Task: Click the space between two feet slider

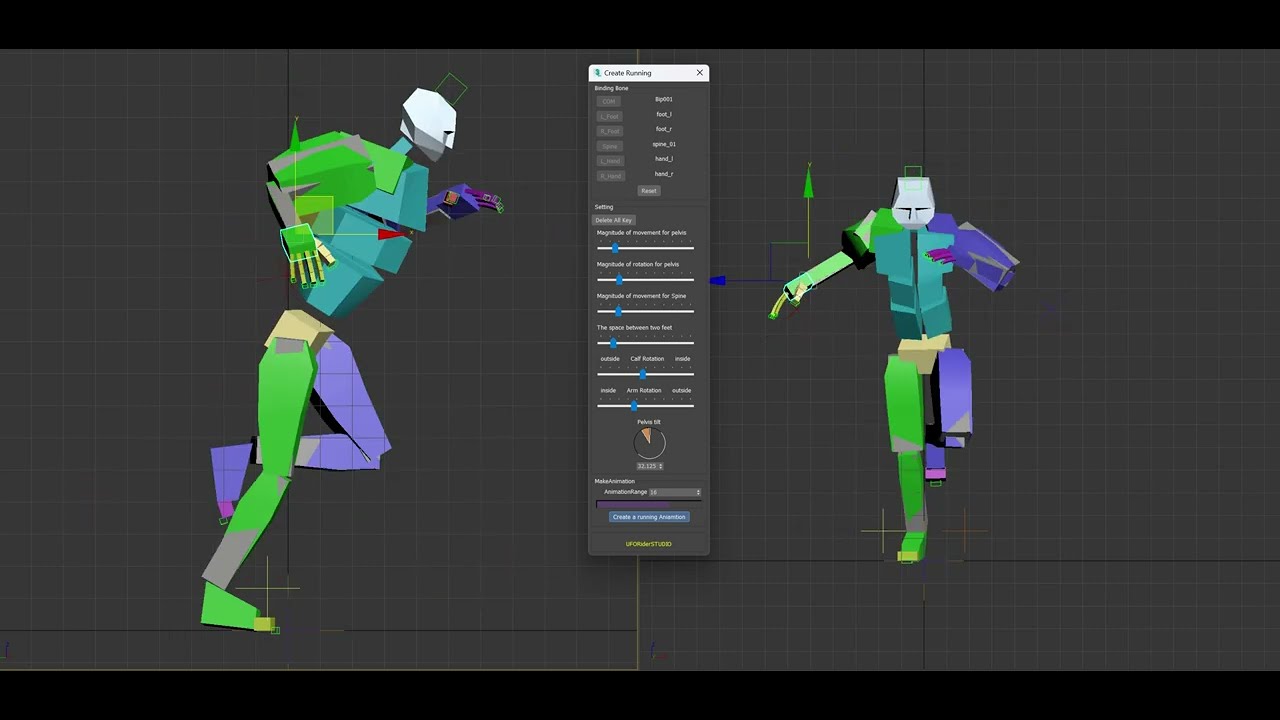Action: click(x=613, y=343)
